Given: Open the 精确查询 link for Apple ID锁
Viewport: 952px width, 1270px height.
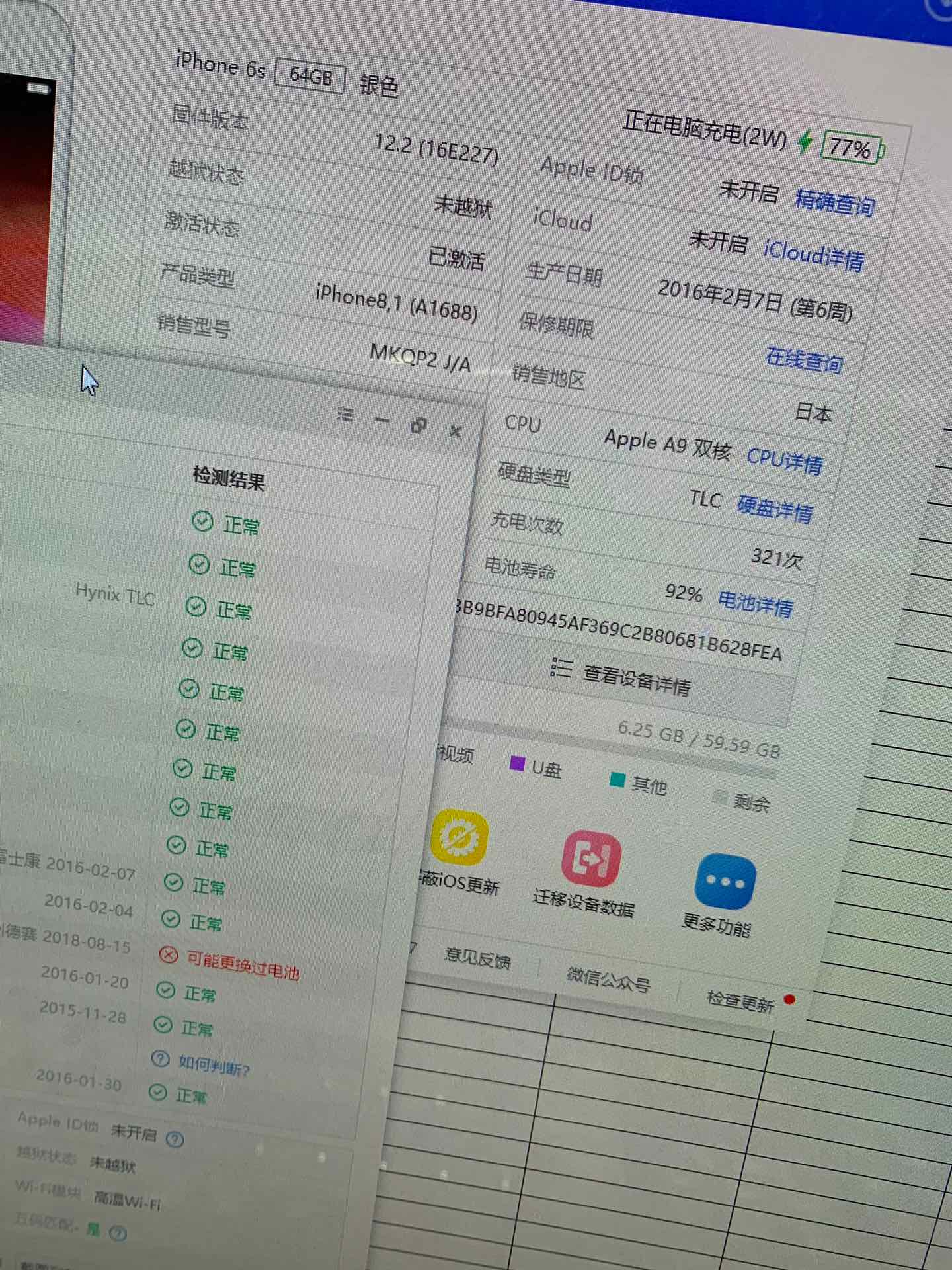Looking at the screenshot, I should [835, 202].
